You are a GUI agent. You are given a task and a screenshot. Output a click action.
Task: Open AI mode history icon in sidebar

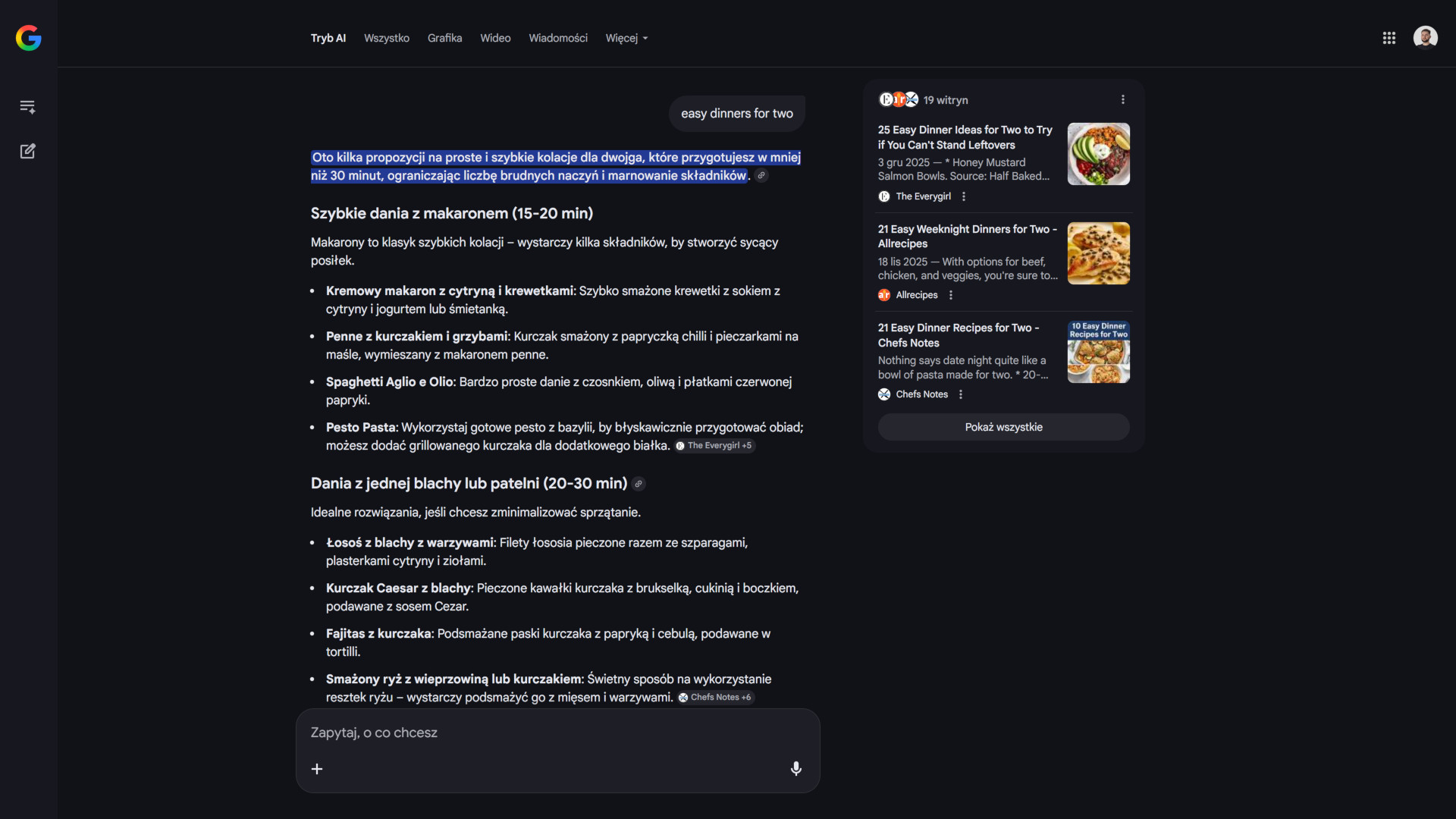tap(28, 107)
